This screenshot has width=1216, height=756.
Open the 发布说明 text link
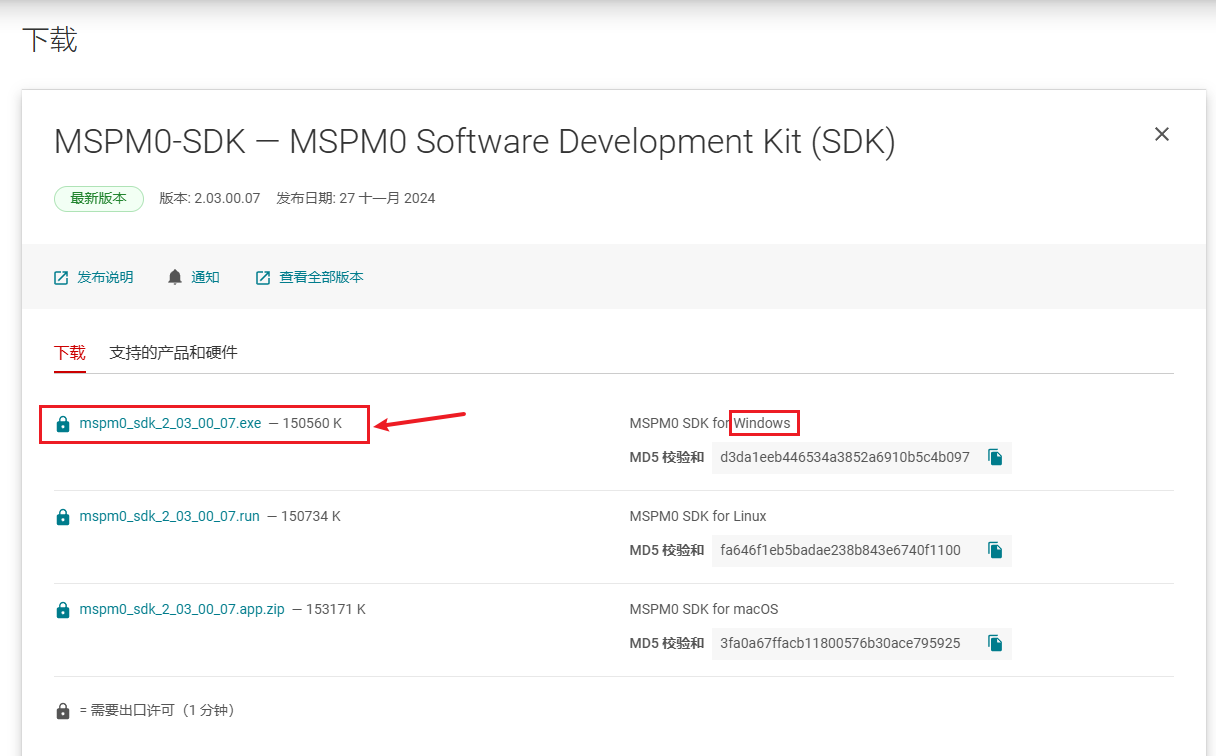click(105, 278)
